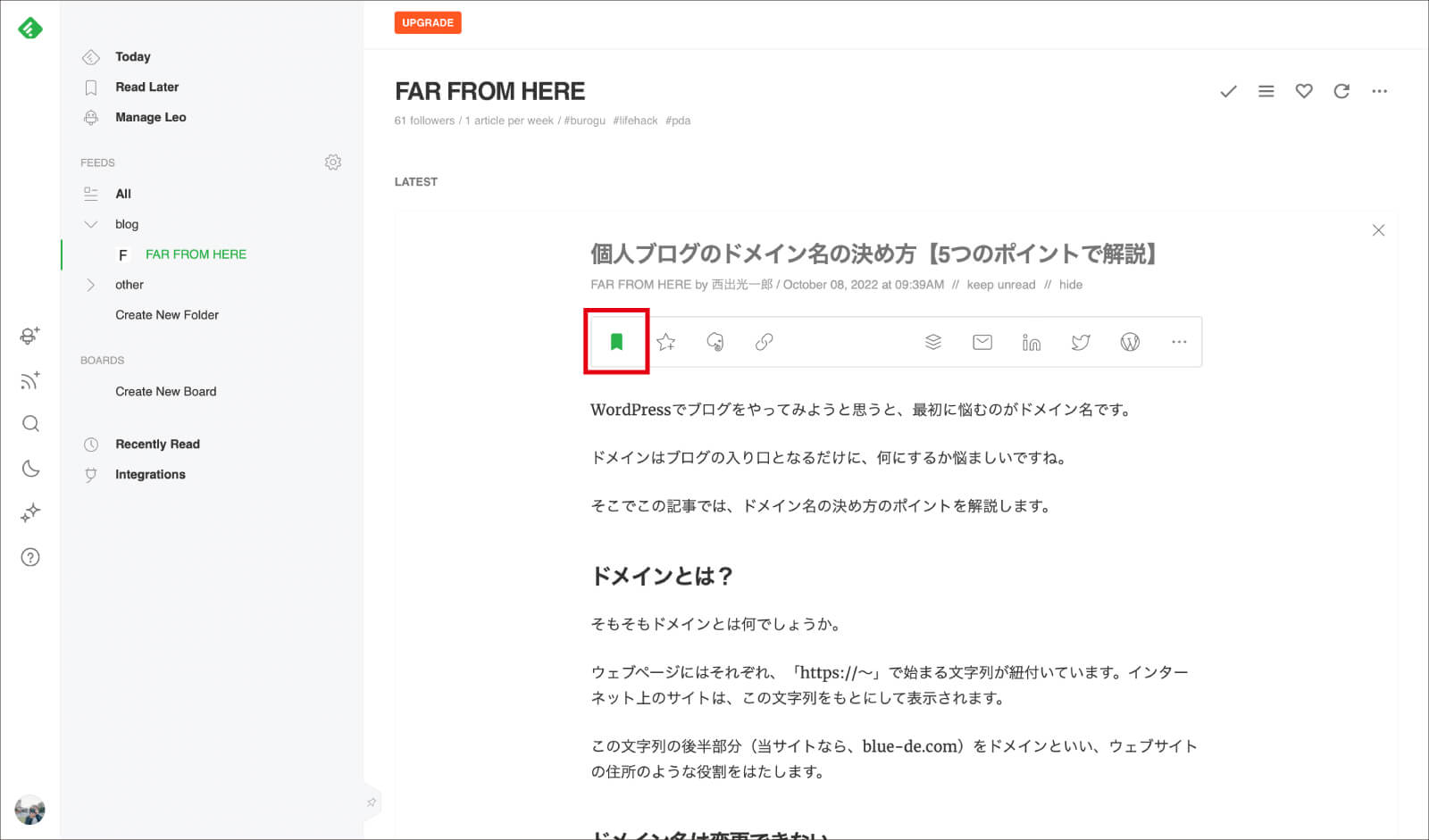Click the Leo add icon in left rail

pyautogui.click(x=30, y=336)
